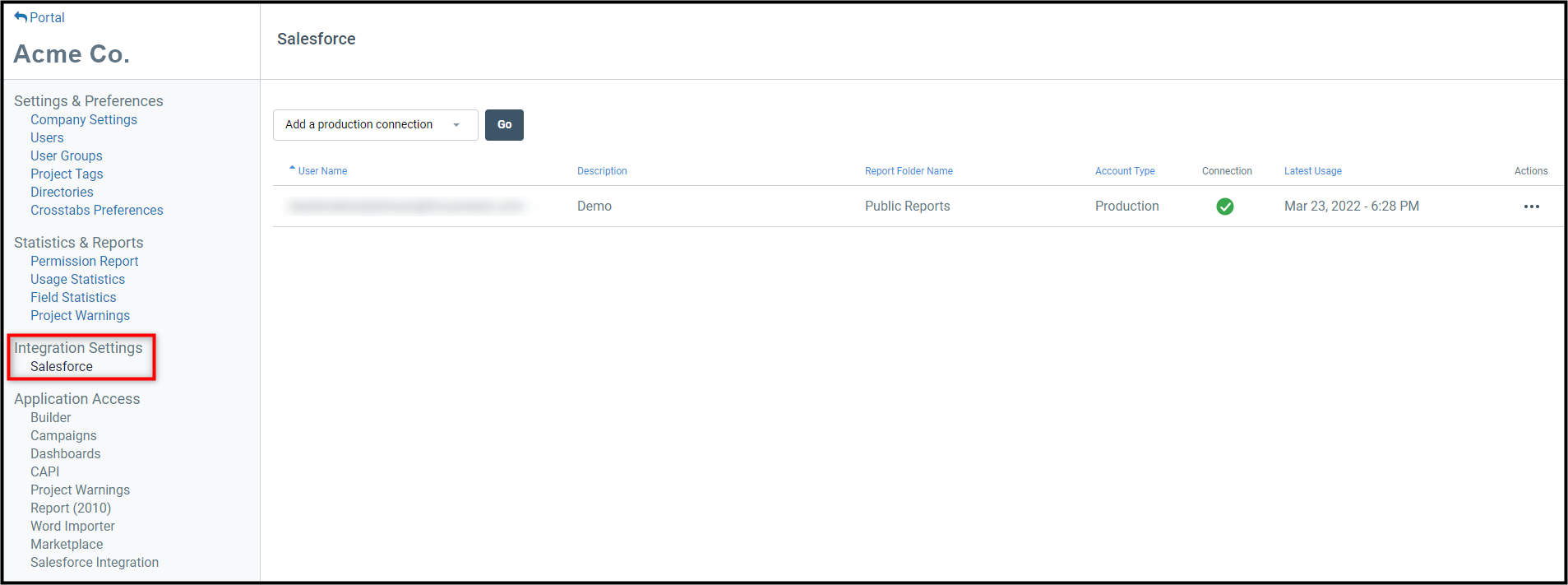Click the Actions column header
Viewport: 1568px width, 585px height.
click(x=1531, y=171)
